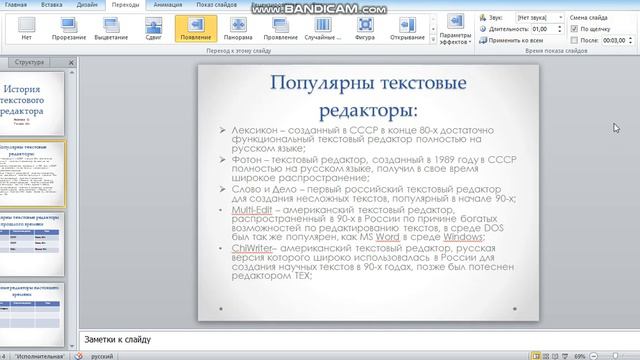Expand the full transitions gallery
The height and width of the screenshot is (360, 640).
tap(433, 40)
